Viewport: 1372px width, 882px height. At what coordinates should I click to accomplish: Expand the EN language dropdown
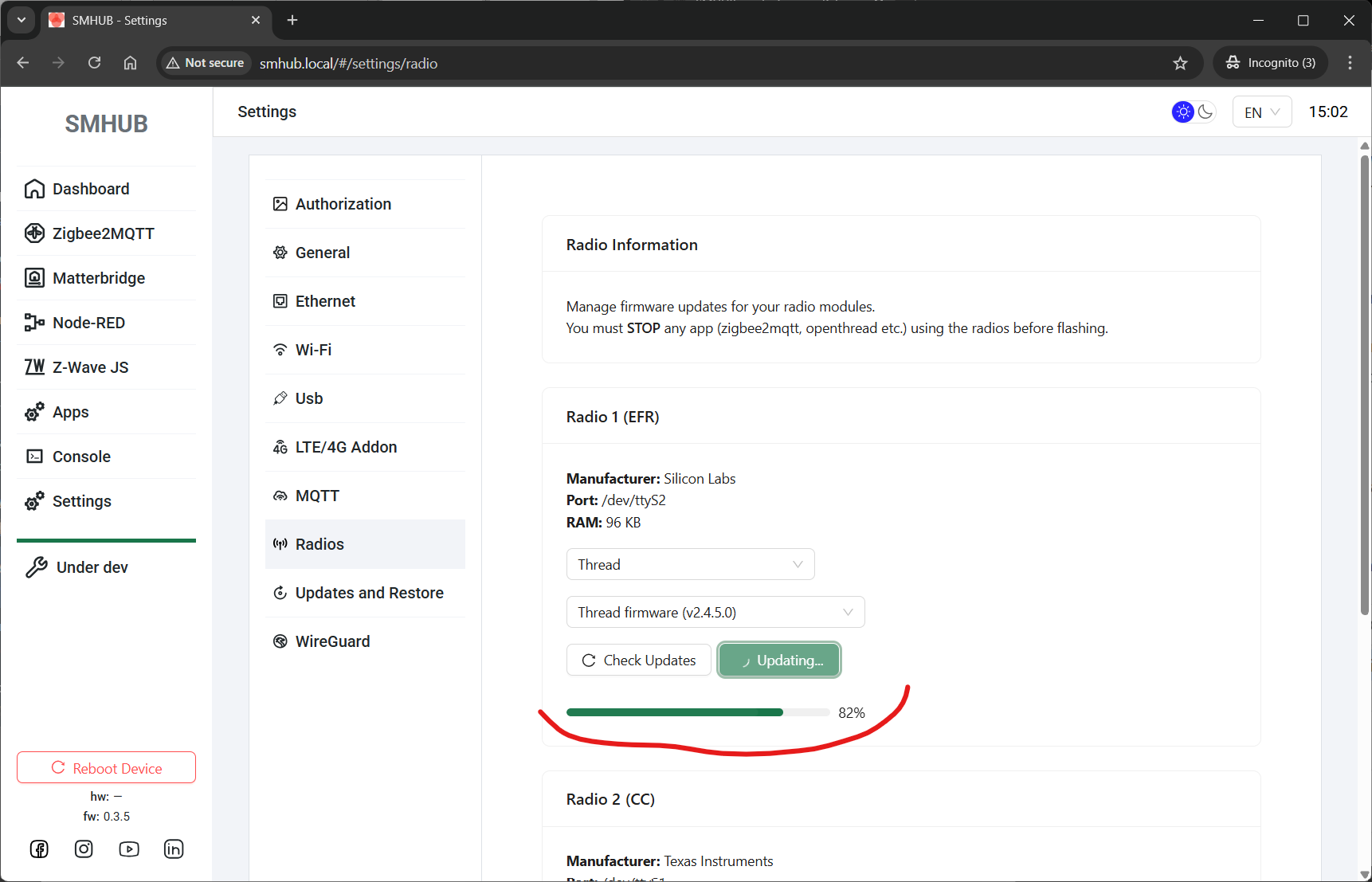[x=1261, y=112]
